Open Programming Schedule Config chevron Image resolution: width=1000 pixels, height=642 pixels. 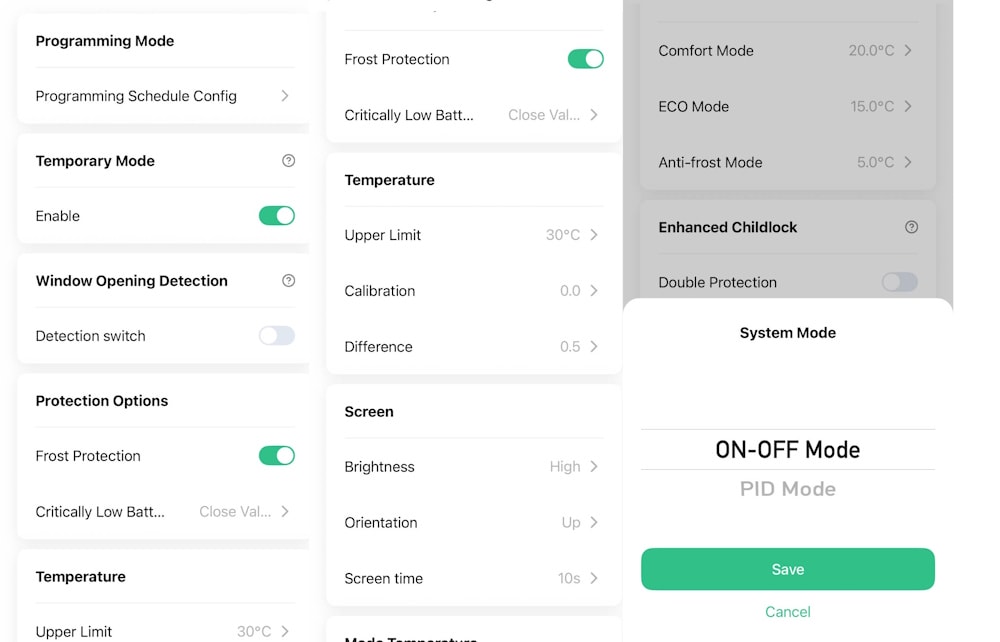click(x=285, y=96)
